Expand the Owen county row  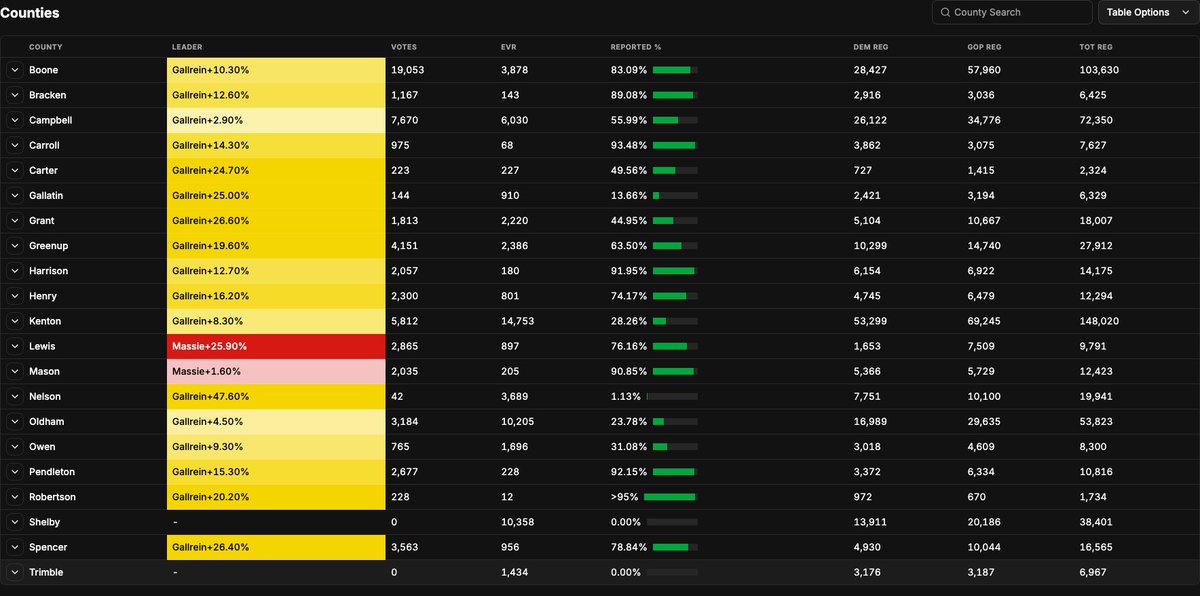(15, 447)
